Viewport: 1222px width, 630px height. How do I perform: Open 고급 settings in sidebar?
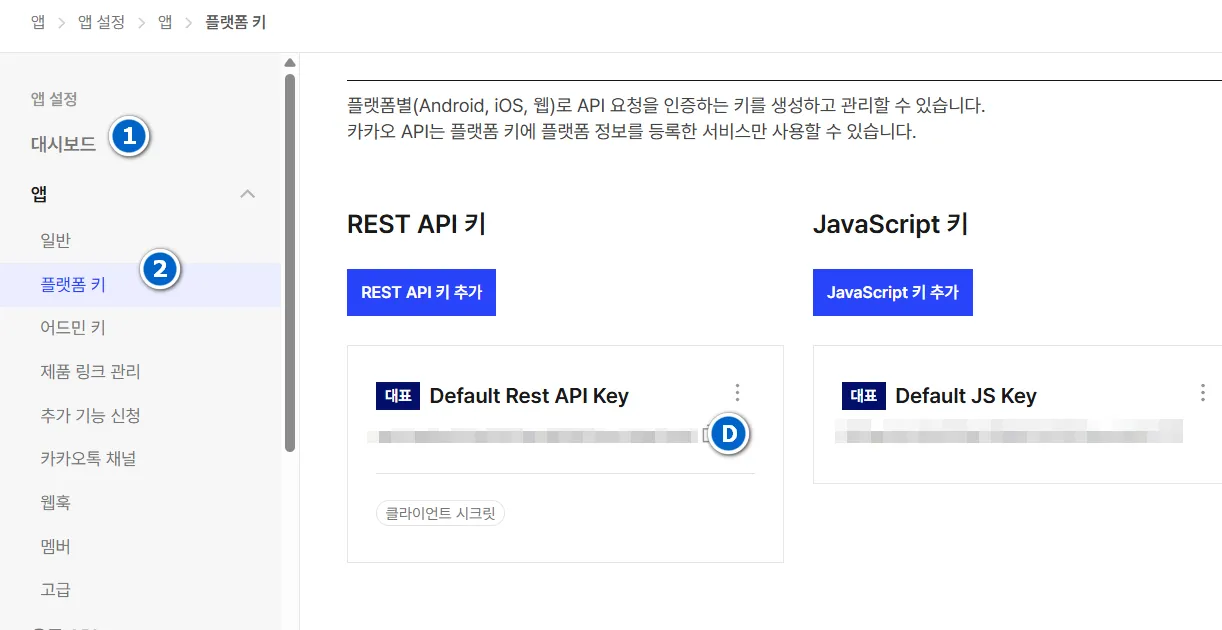(55, 590)
